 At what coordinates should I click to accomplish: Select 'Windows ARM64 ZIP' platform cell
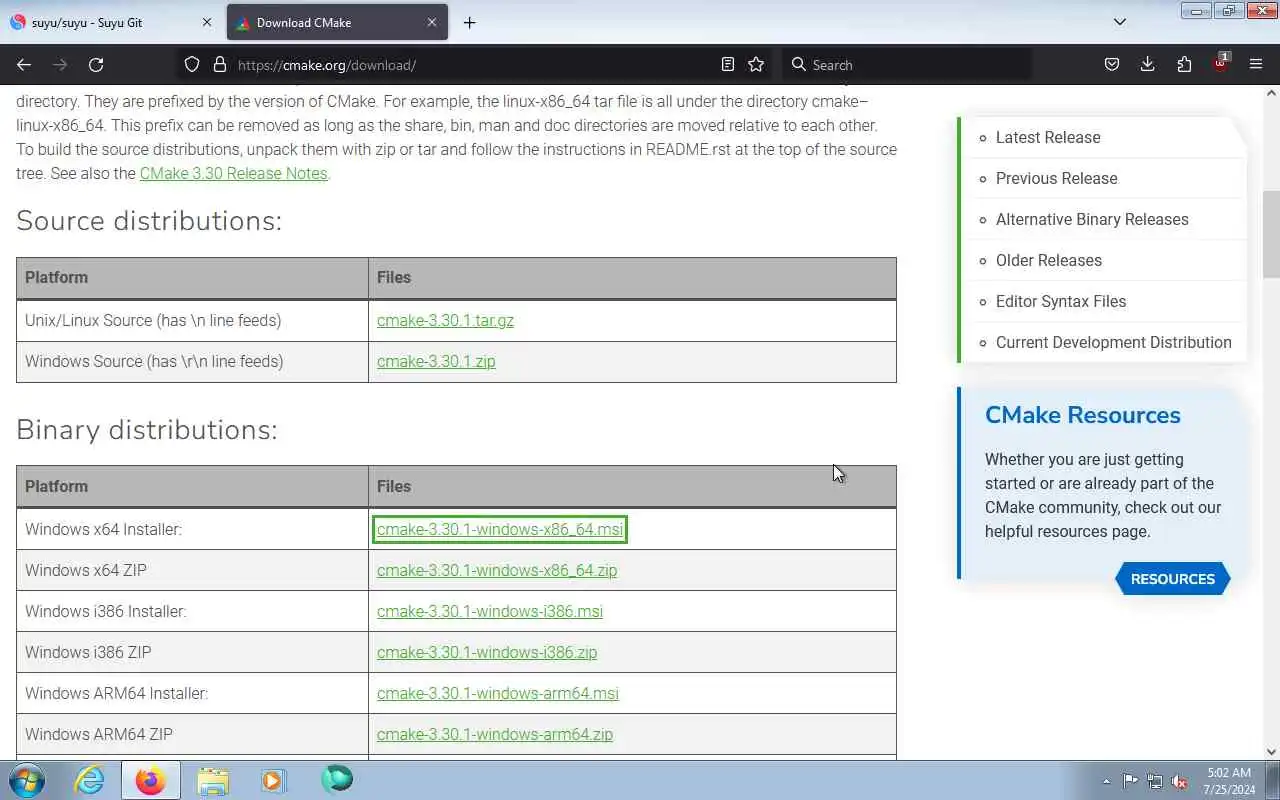pos(192,734)
